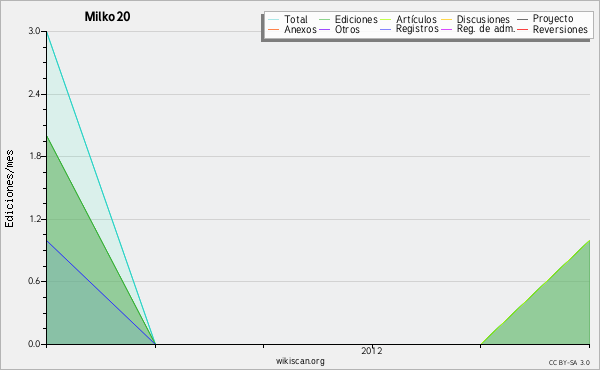Click the 'Ediciones/mes' y-axis title
Viewport: 600px width, 370px height.
[x=9, y=189]
